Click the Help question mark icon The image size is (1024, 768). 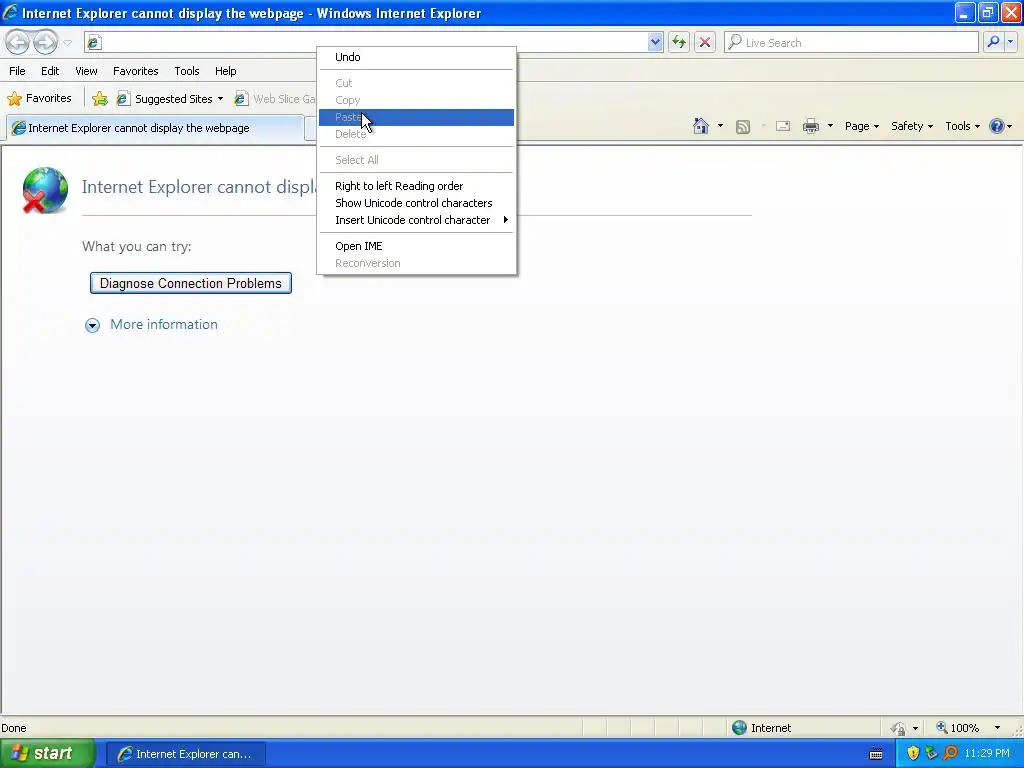(997, 126)
